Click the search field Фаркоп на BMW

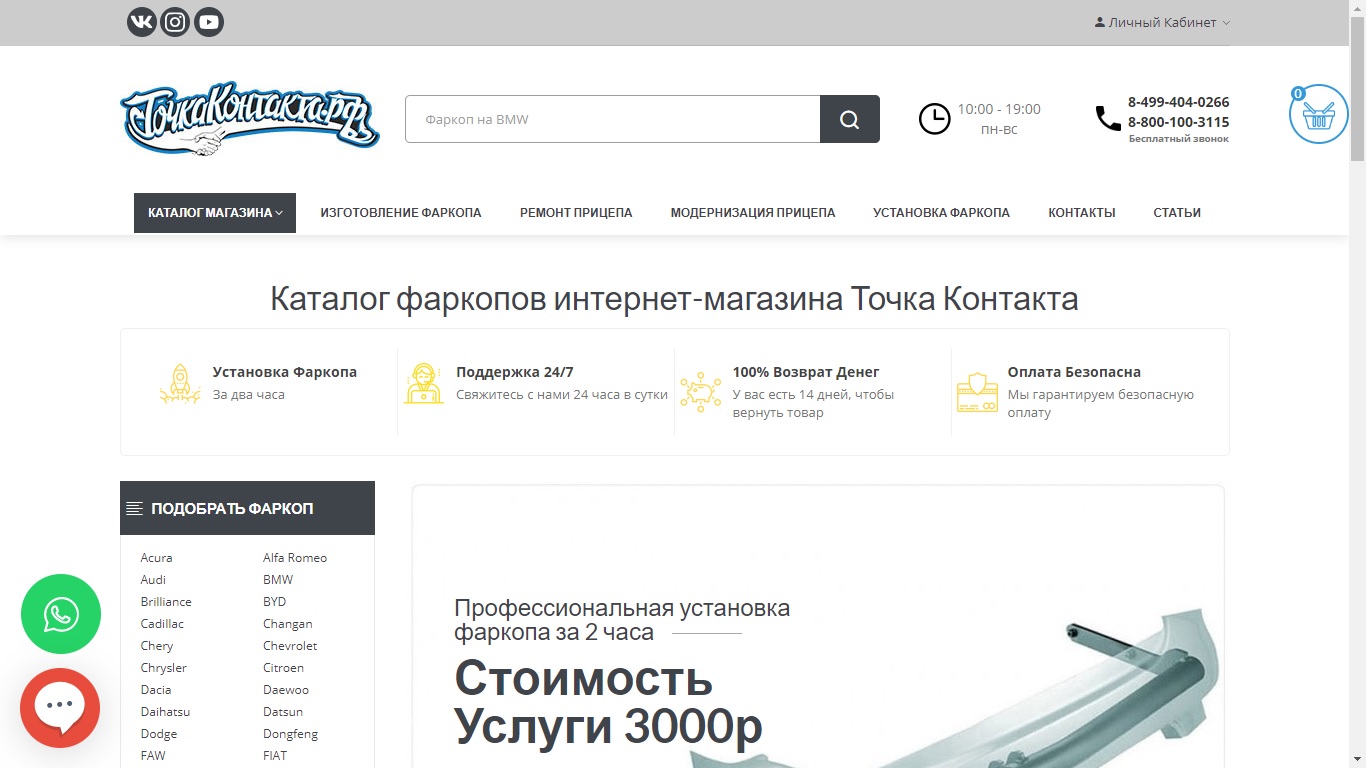[613, 119]
